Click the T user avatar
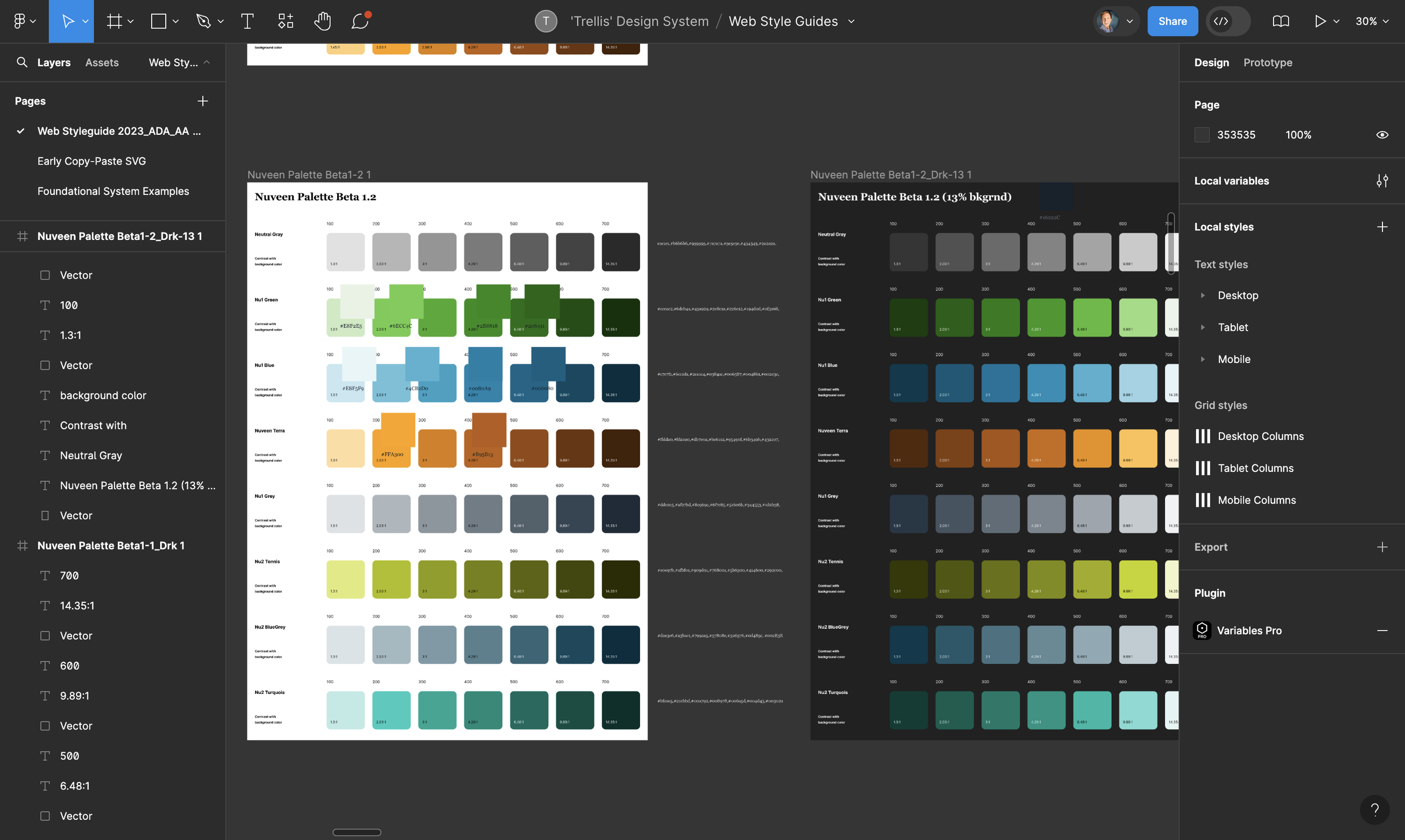Viewport: 1405px width, 840px height. [546, 21]
